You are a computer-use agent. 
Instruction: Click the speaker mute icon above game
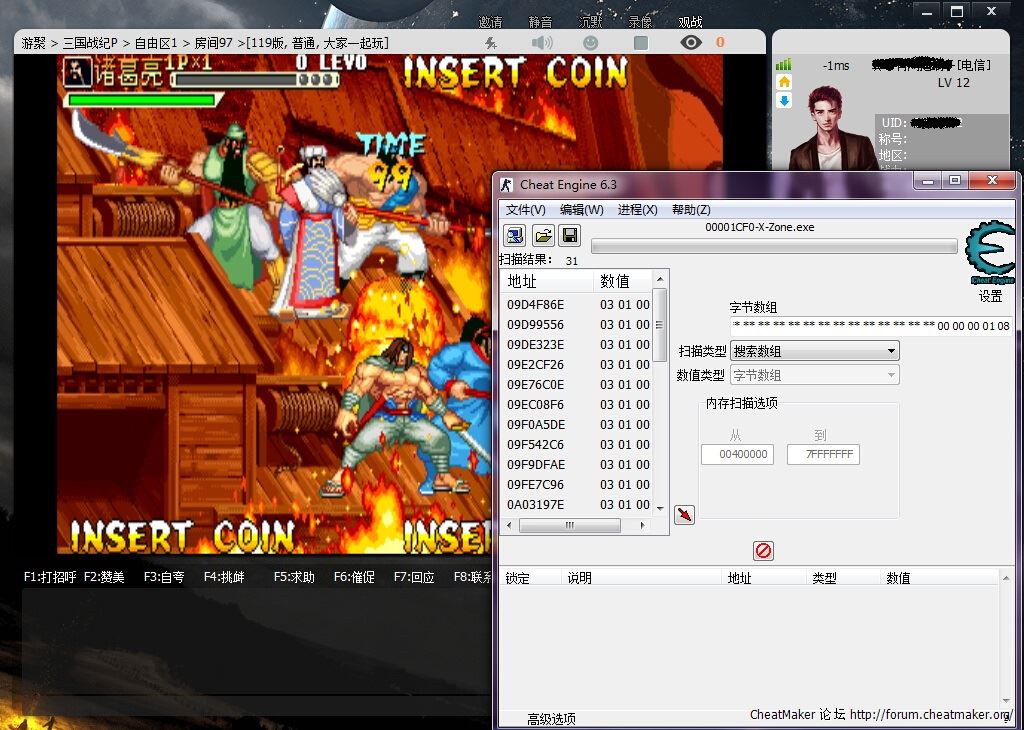point(542,43)
